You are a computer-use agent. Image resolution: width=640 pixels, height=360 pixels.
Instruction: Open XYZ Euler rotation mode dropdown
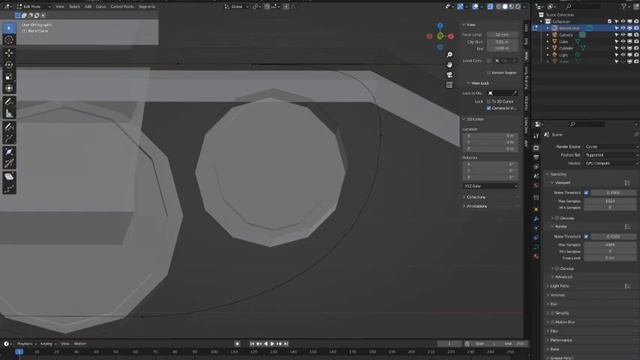pos(490,186)
